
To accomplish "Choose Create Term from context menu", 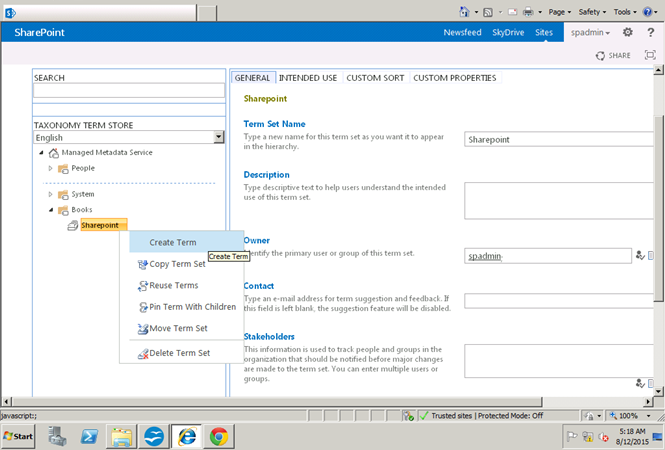I will click(186, 243).
